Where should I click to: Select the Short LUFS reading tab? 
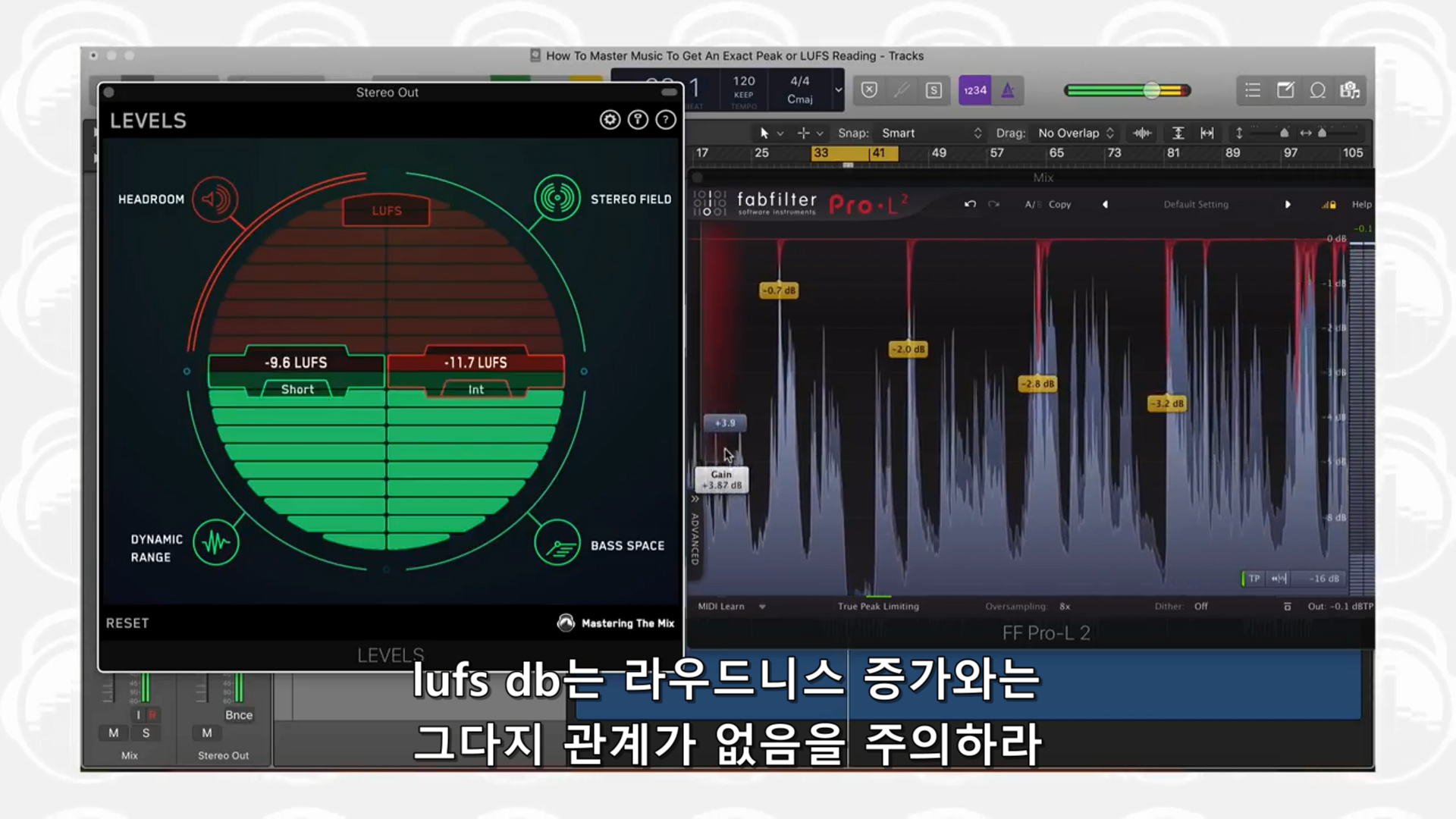click(297, 389)
